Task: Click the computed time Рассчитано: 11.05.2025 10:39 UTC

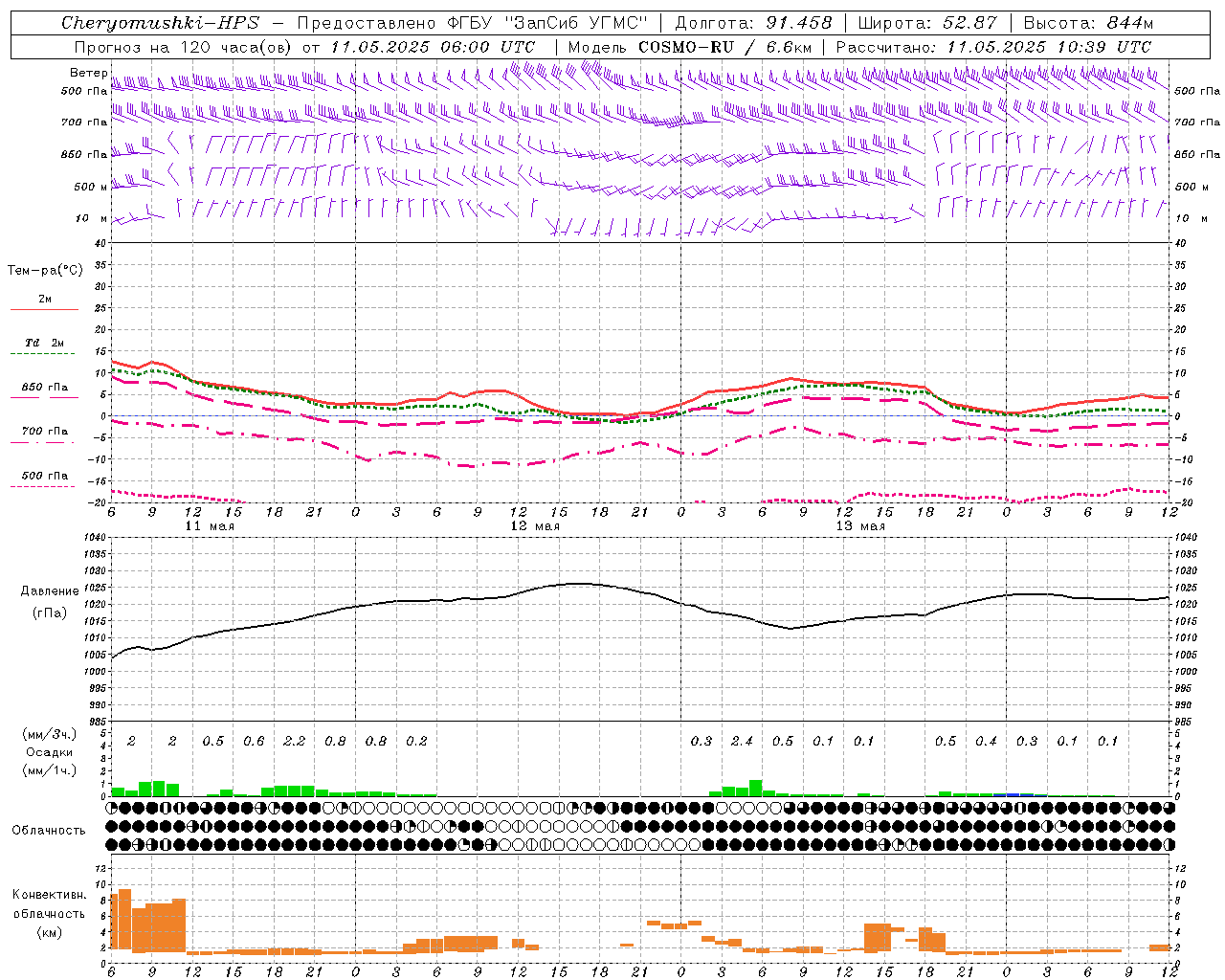Action: pyautogui.click(x=993, y=47)
